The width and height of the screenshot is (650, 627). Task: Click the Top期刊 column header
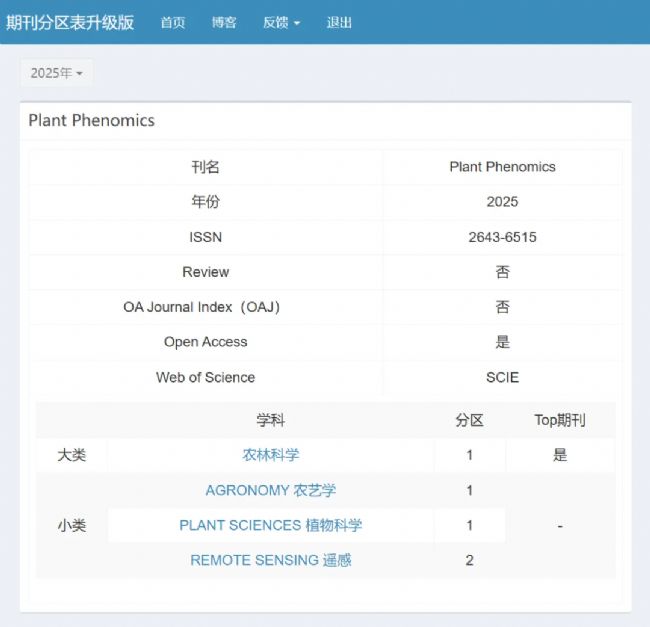(x=559, y=420)
